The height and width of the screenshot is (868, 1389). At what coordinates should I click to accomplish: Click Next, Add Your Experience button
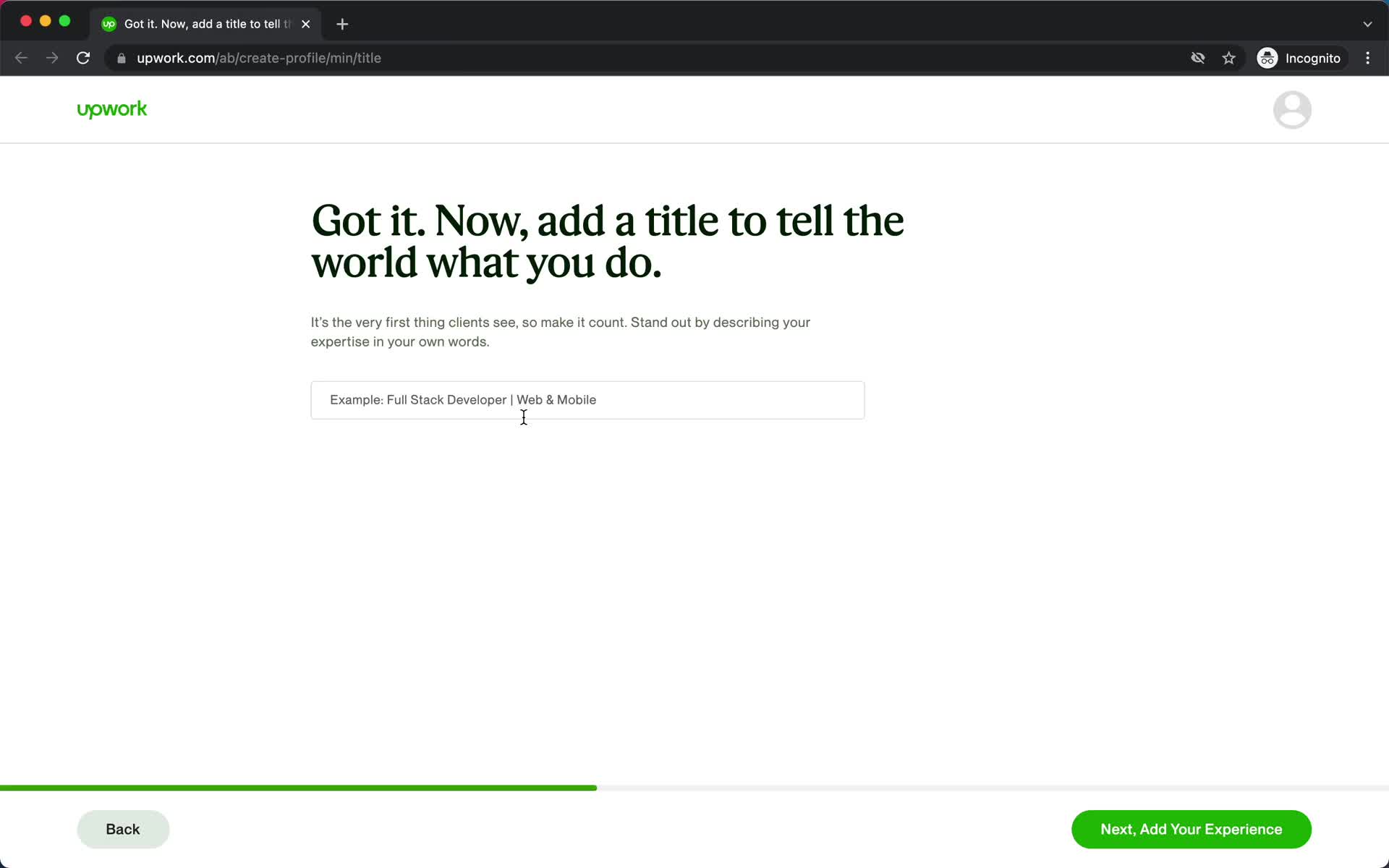pyautogui.click(x=1191, y=829)
